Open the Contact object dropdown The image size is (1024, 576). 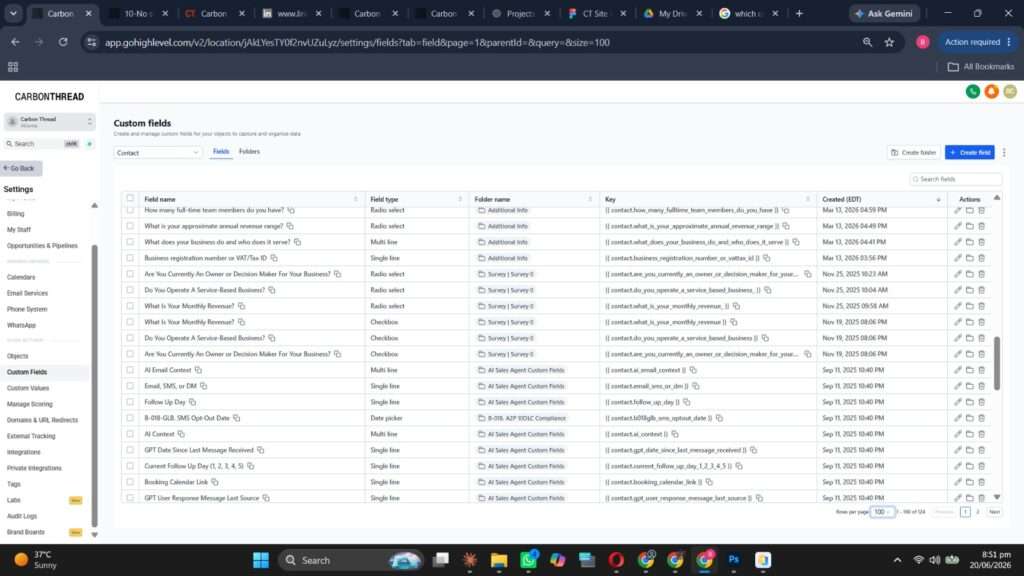(x=157, y=152)
